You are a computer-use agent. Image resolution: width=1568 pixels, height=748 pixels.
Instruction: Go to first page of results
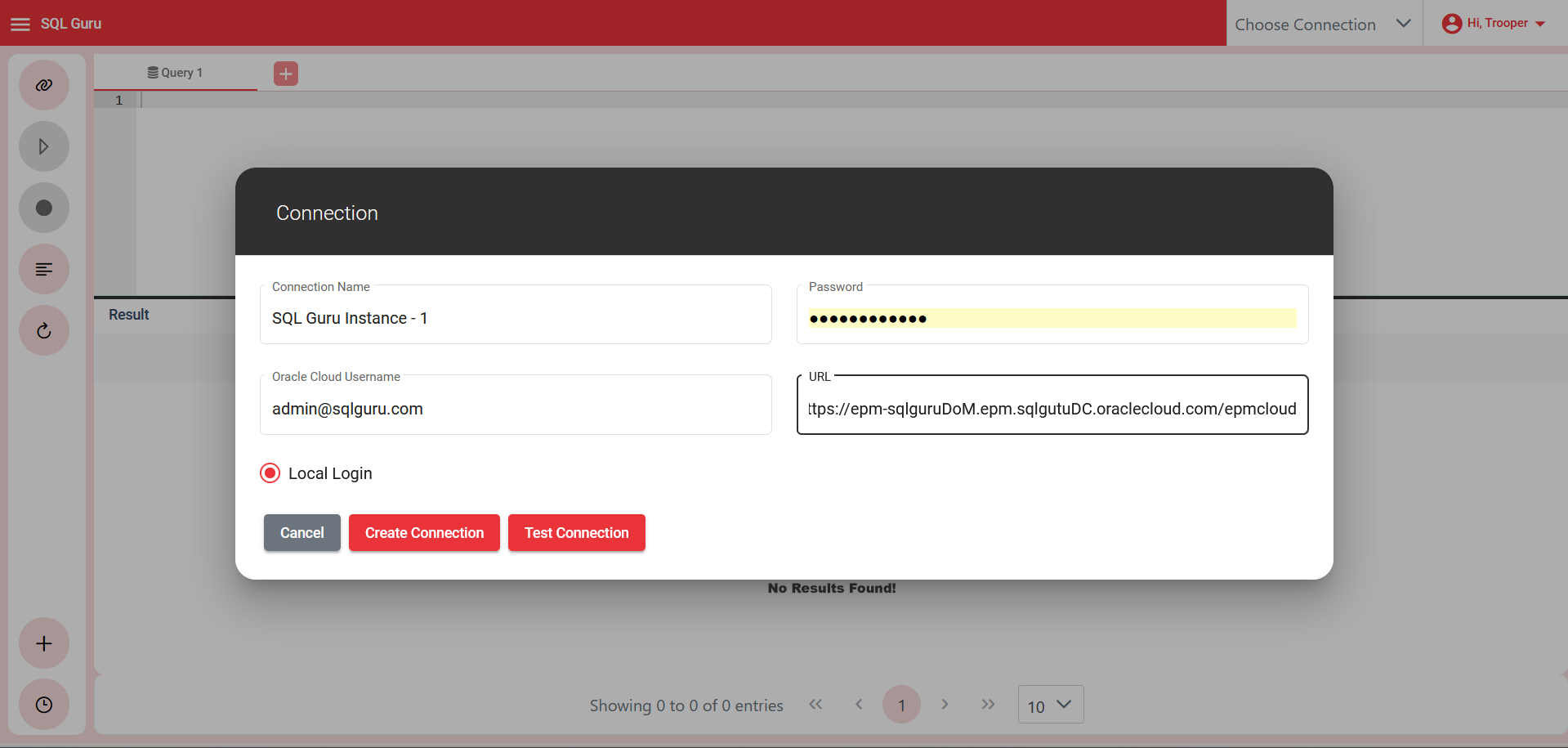pyautogui.click(x=815, y=705)
